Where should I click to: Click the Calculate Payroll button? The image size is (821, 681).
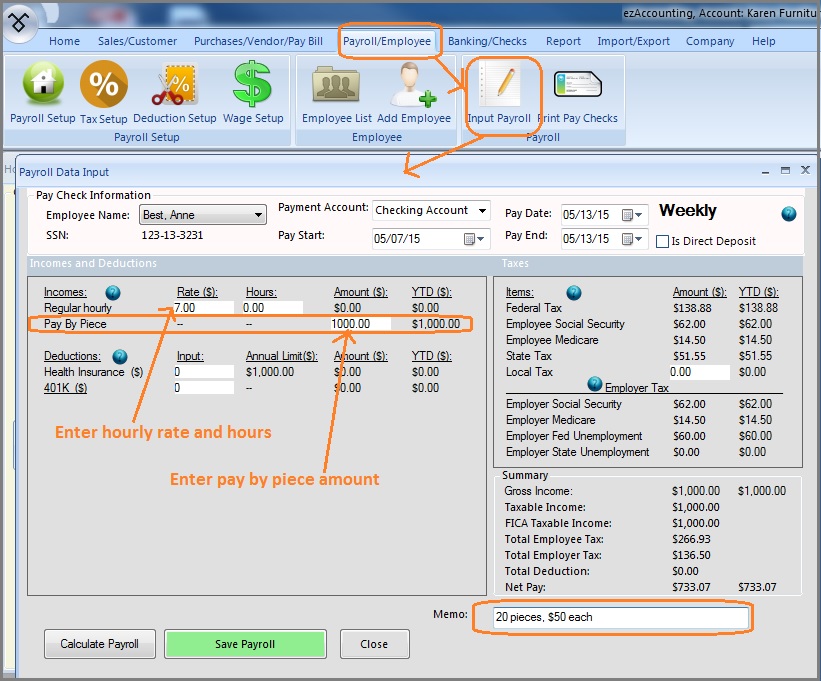tap(99, 644)
